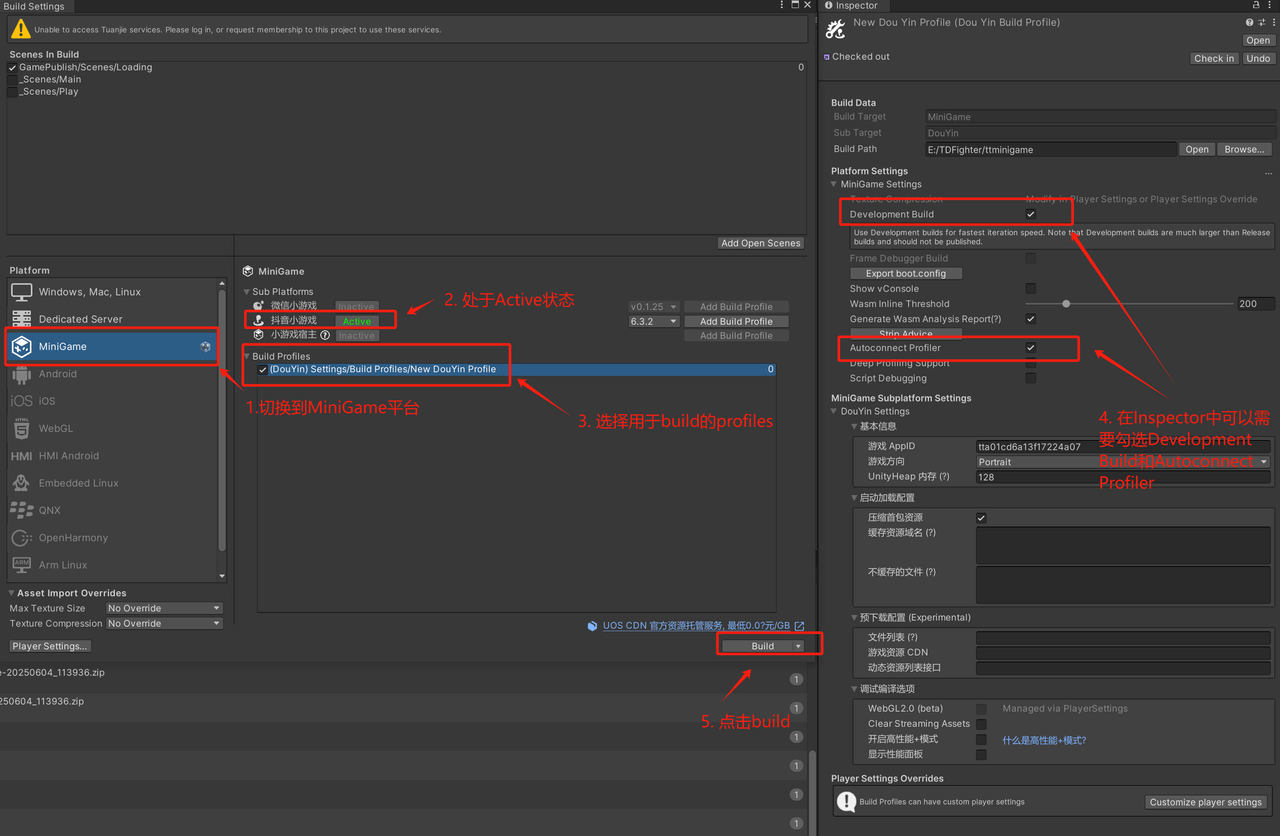Image resolution: width=1280 pixels, height=836 pixels.
Task: Choose the OpenHarmony platform icon
Action: (x=21, y=538)
